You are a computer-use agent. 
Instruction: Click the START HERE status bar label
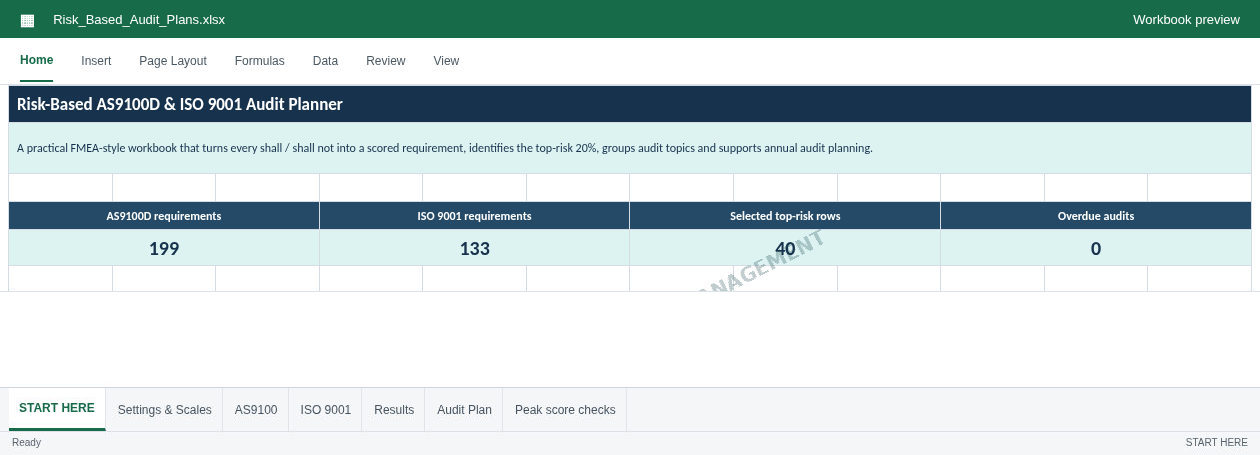(x=1216, y=443)
